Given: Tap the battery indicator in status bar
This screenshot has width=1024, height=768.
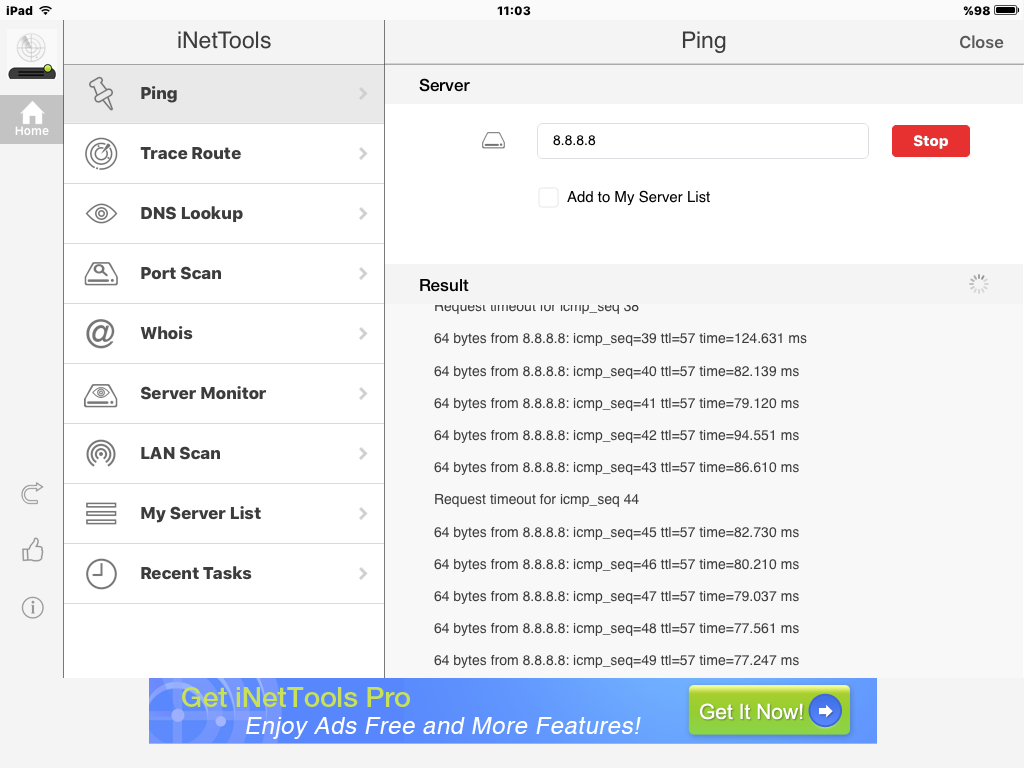Looking at the screenshot, I should pyautogui.click(x=1006, y=10).
